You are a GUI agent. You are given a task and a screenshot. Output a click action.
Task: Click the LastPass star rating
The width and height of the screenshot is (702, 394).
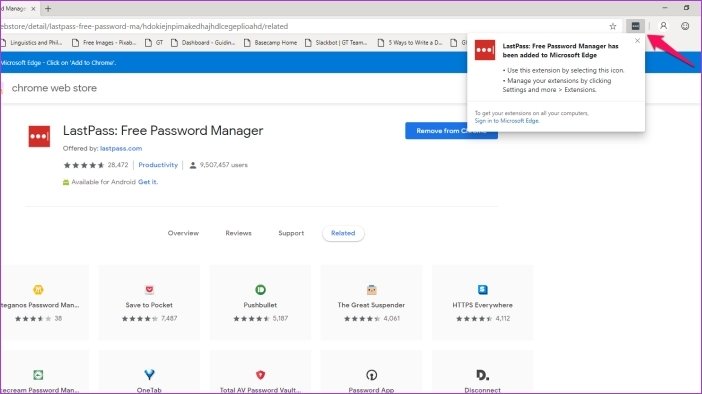coord(84,165)
